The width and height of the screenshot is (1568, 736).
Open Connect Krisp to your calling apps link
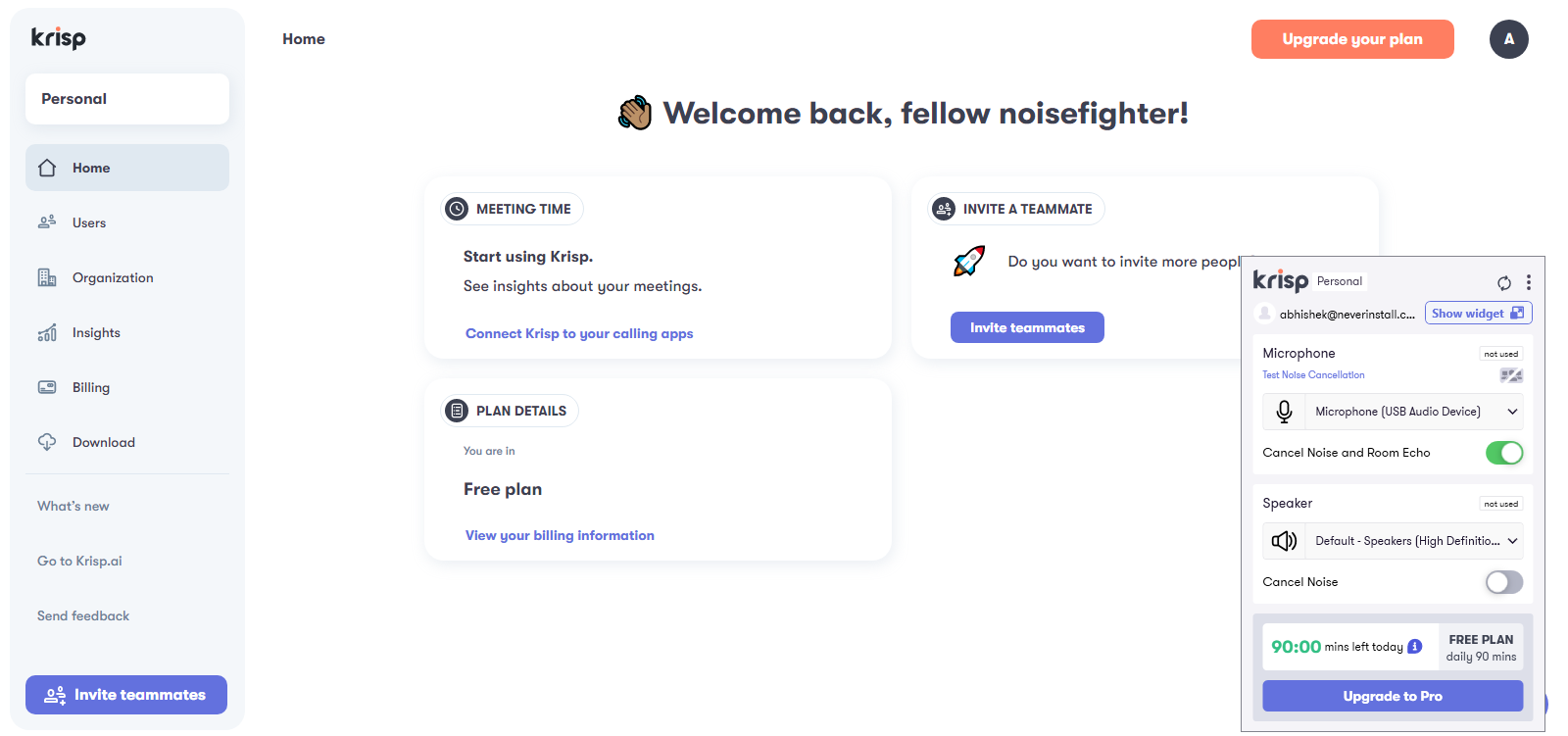click(x=579, y=334)
